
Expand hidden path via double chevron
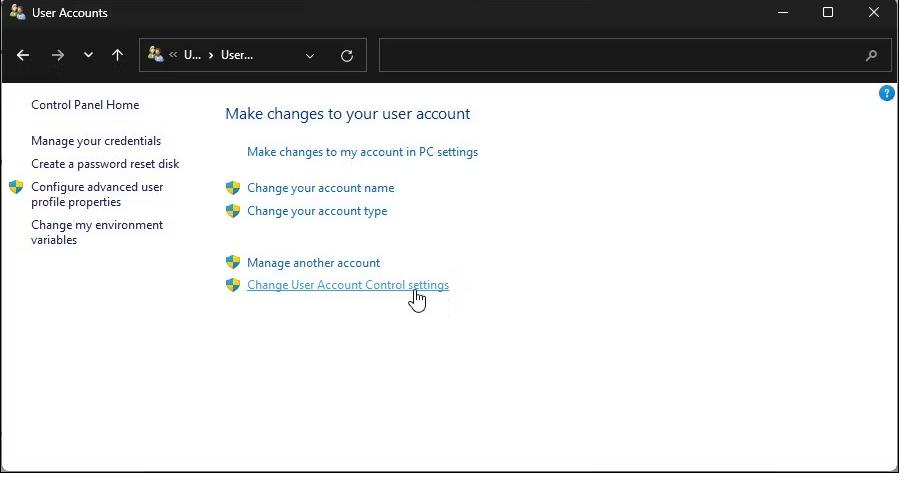point(173,56)
